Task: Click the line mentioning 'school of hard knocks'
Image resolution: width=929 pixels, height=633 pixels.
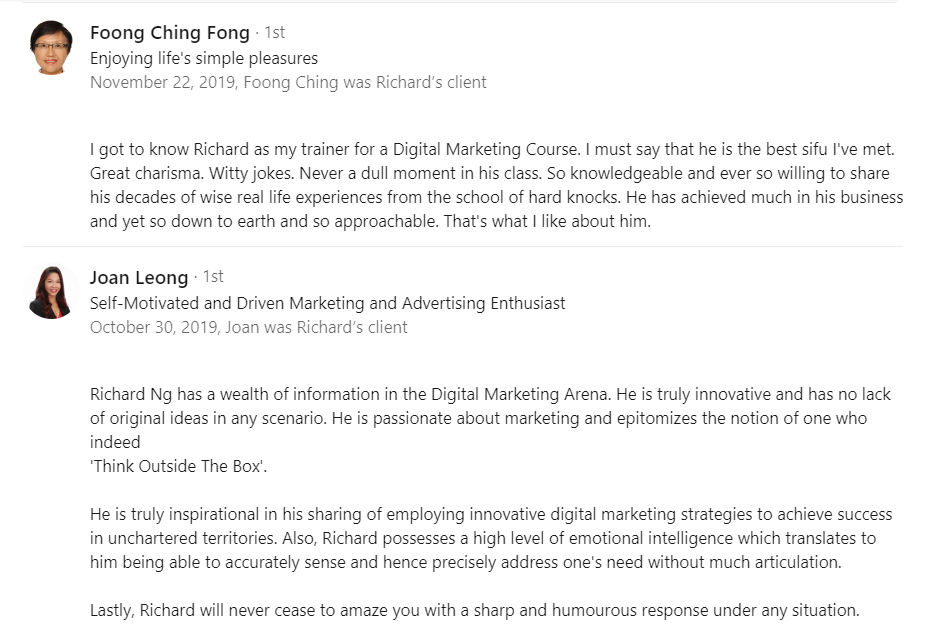Action: pyautogui.click(x=496, y=197)
